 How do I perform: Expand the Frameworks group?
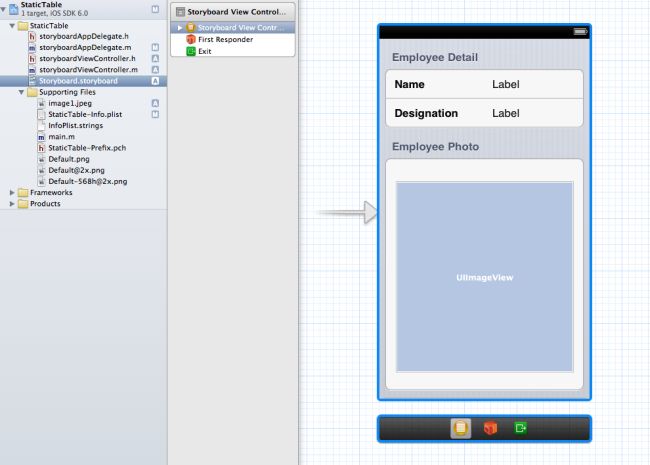pos(12,192)
